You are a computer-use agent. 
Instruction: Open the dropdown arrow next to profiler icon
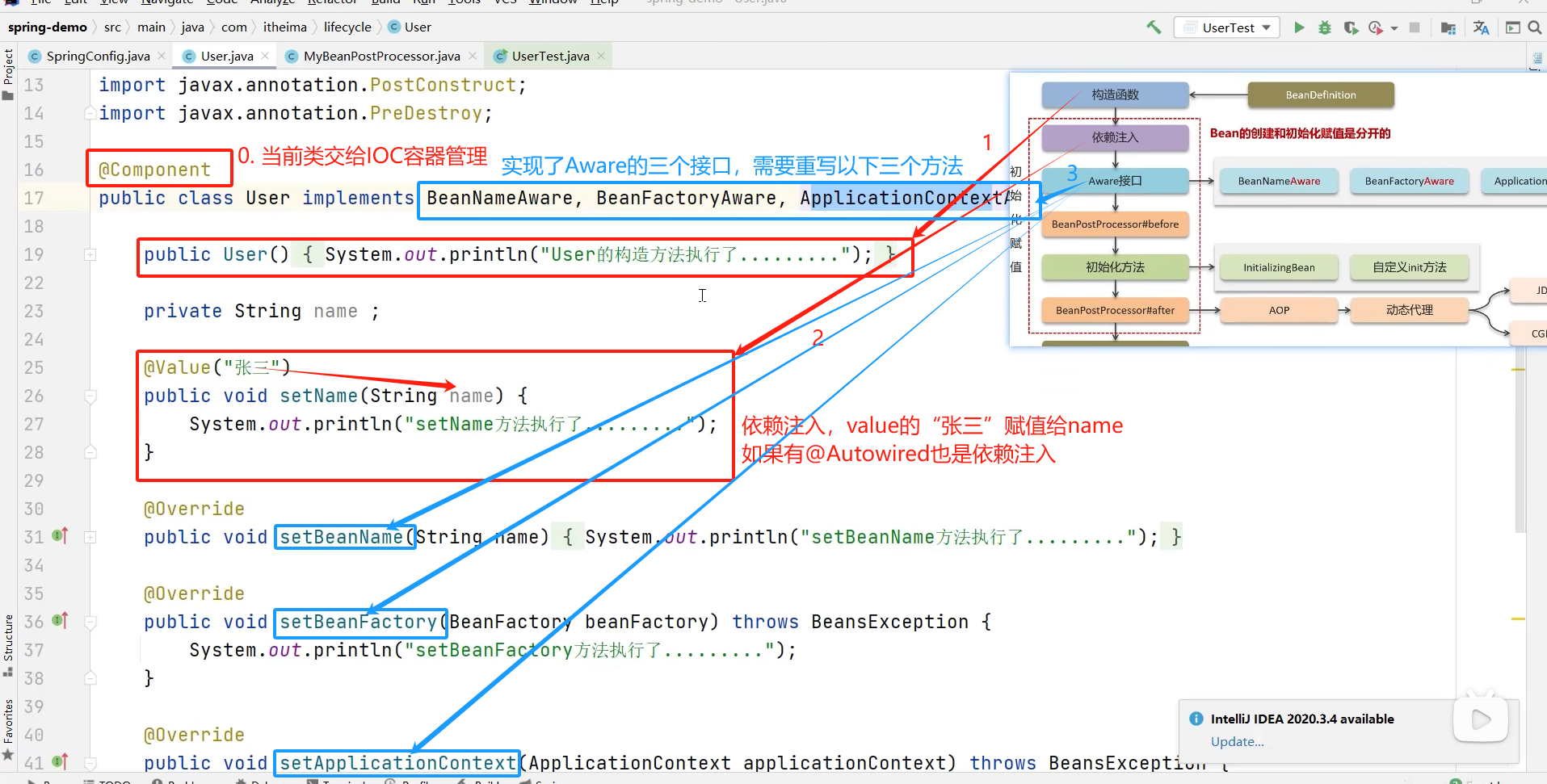pos(1394,28)
